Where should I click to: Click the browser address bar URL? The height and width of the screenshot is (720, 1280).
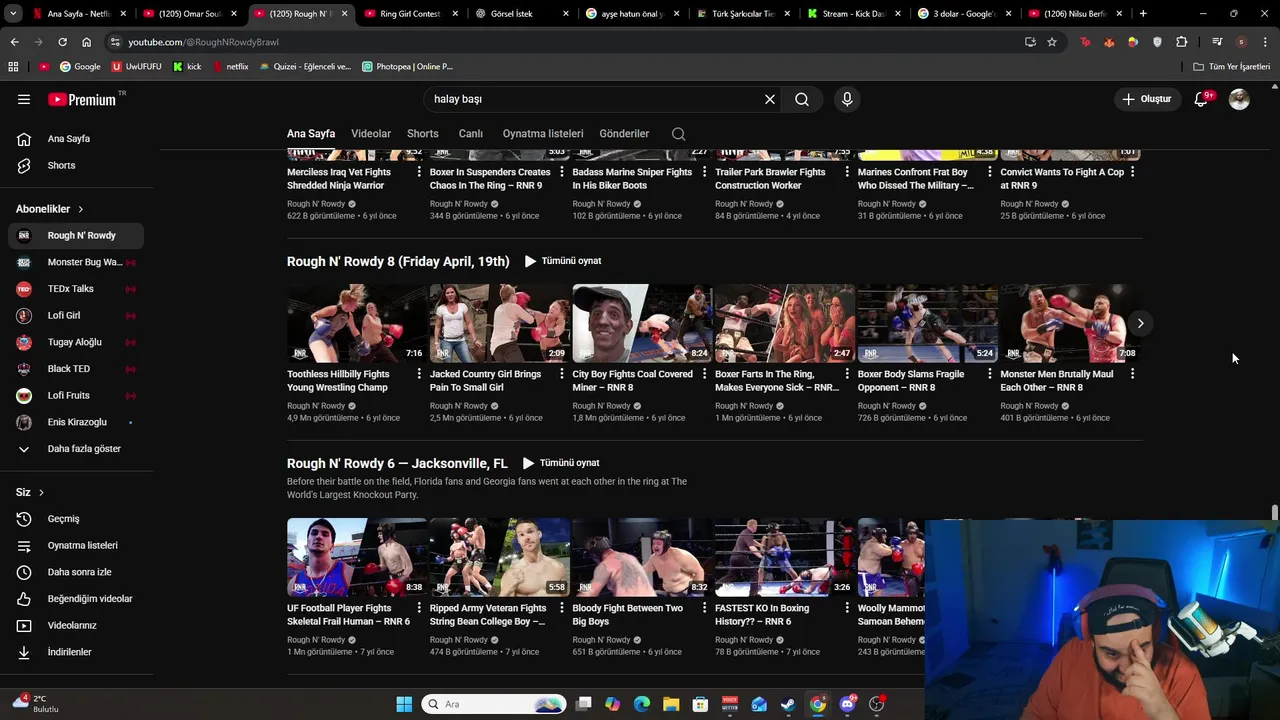(x=203, y=42)
